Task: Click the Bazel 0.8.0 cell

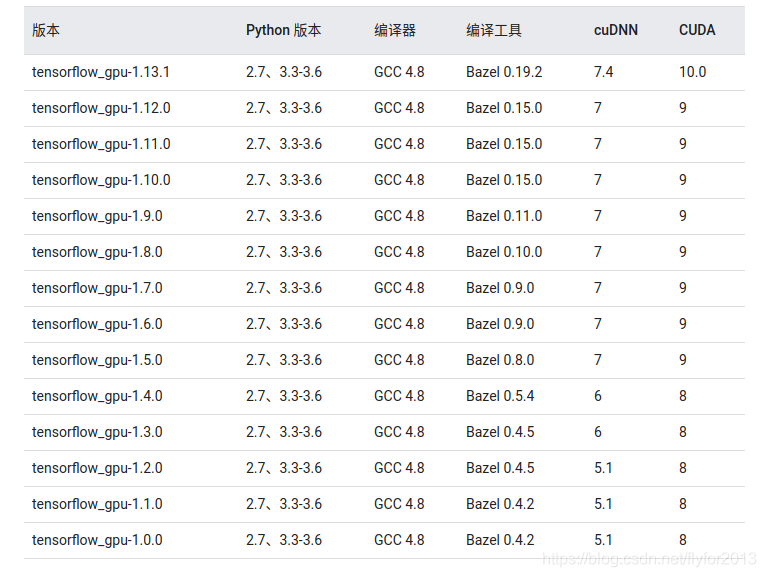Action: 500,360
